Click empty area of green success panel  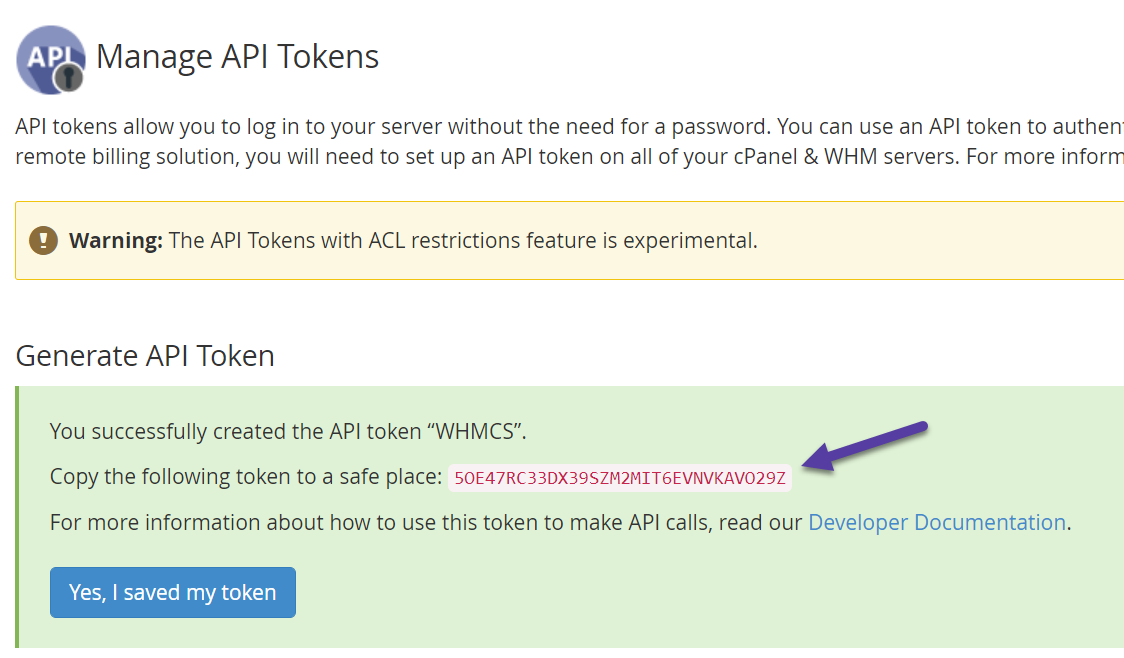(700, 597)
